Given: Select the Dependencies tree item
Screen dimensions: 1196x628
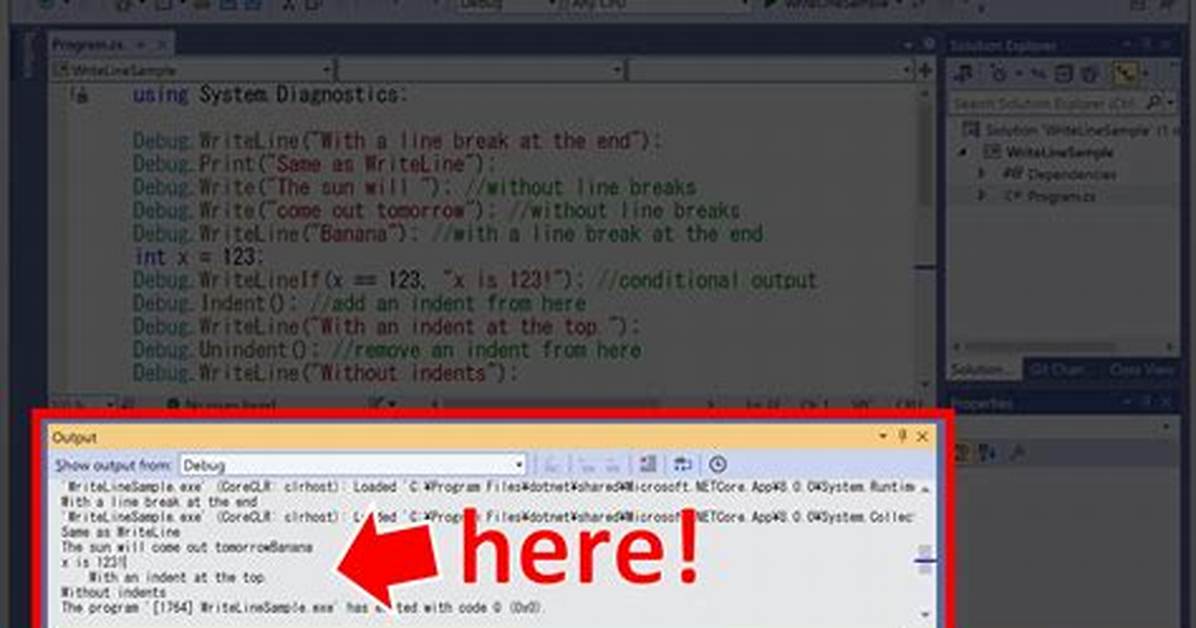Looking at the screenshot, I should click(1058, 174).
